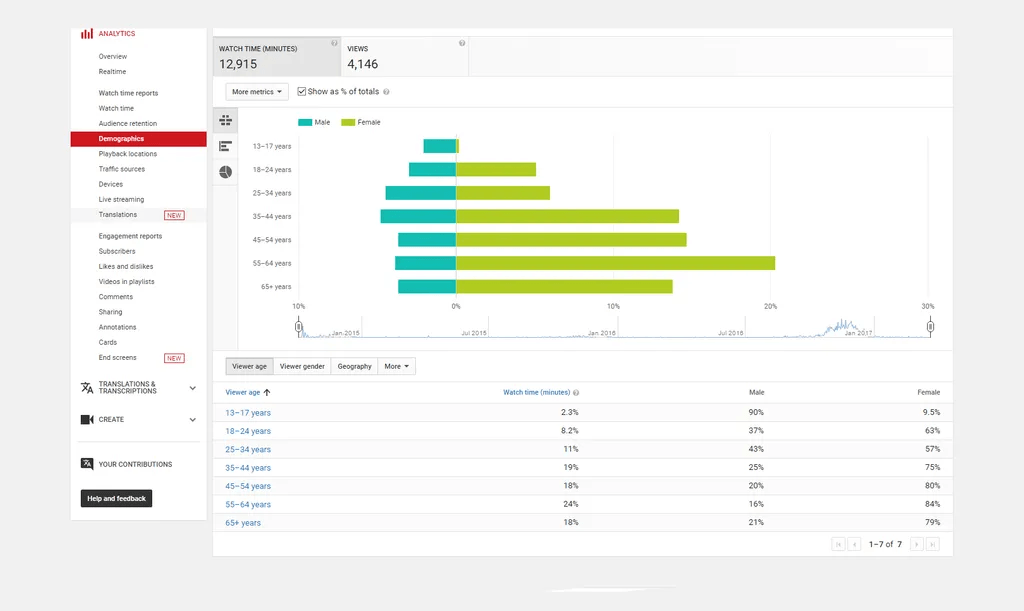Switch to the Viewer gender tab
This screenshot has height=611, width=1024.
click(302, 367)
